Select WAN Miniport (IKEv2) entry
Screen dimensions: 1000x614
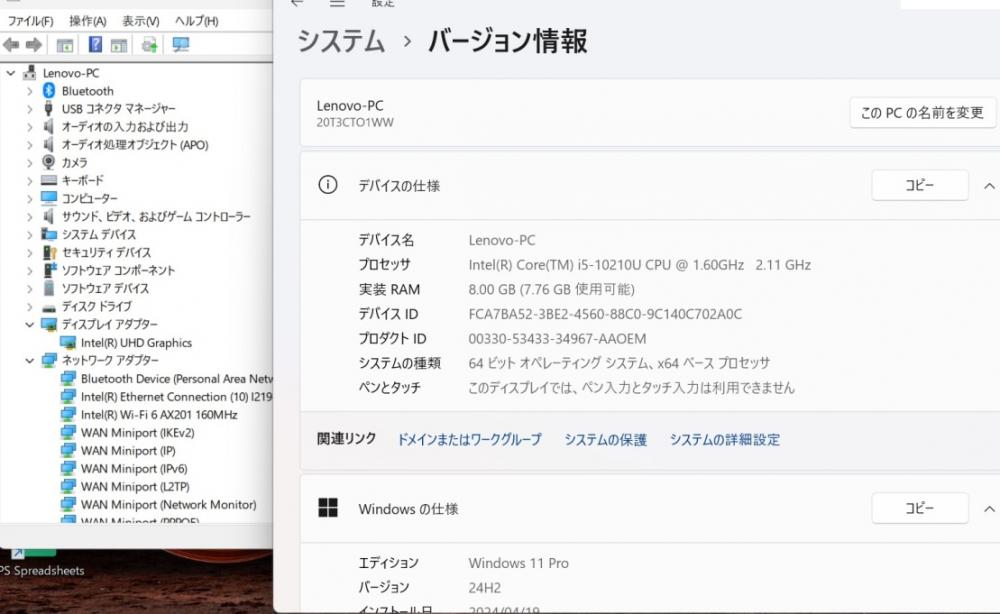click(x=137, y=432)
